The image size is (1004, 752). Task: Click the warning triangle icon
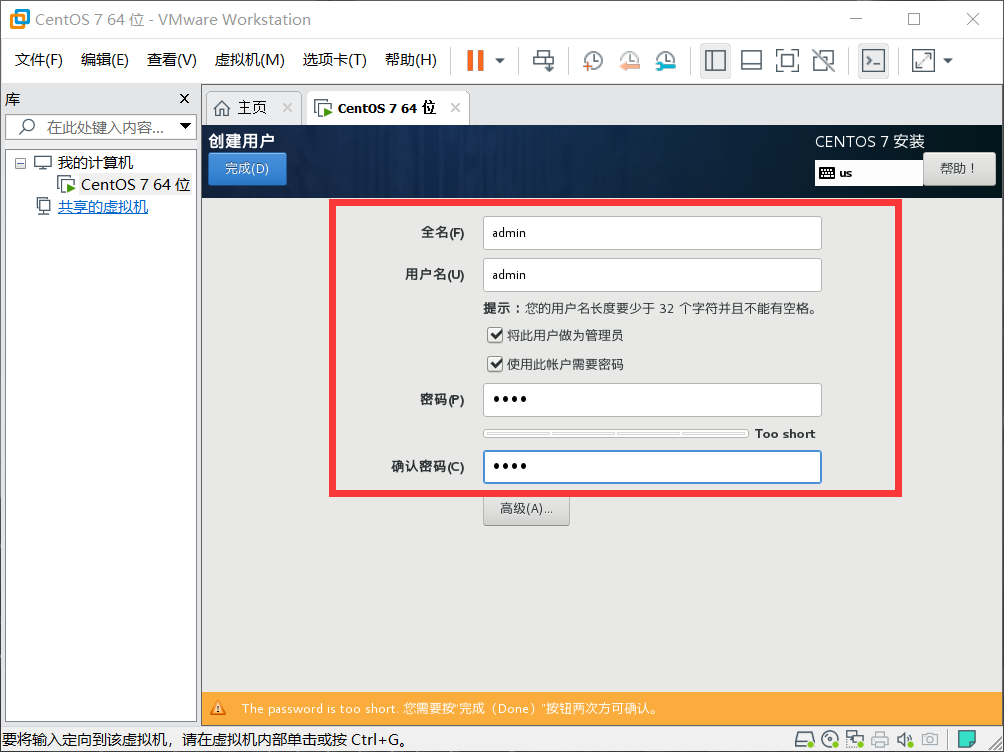coord(218,708)
